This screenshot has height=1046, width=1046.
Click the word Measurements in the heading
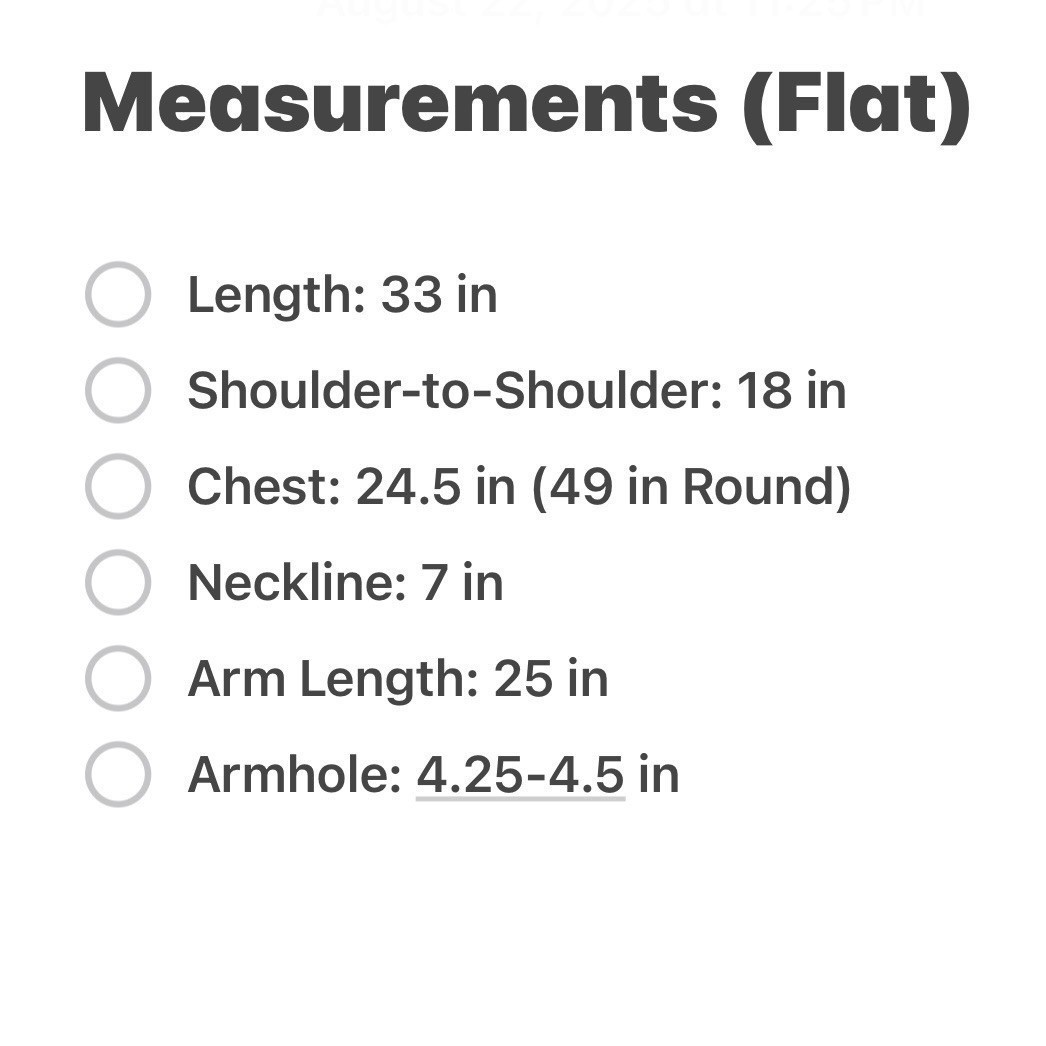click(400, 102)
